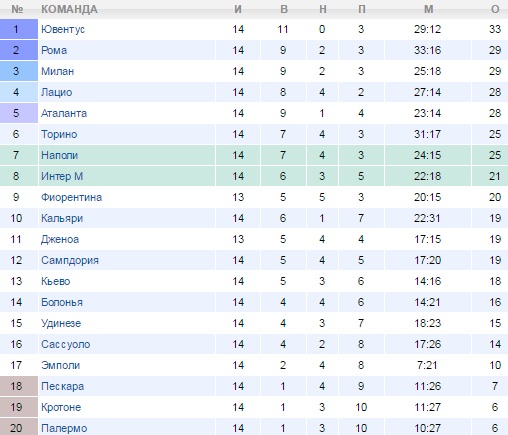Click the Торино team name
The height and width of the screenshot is (435, 508).
pyautogui.click(x=59, y=134)
